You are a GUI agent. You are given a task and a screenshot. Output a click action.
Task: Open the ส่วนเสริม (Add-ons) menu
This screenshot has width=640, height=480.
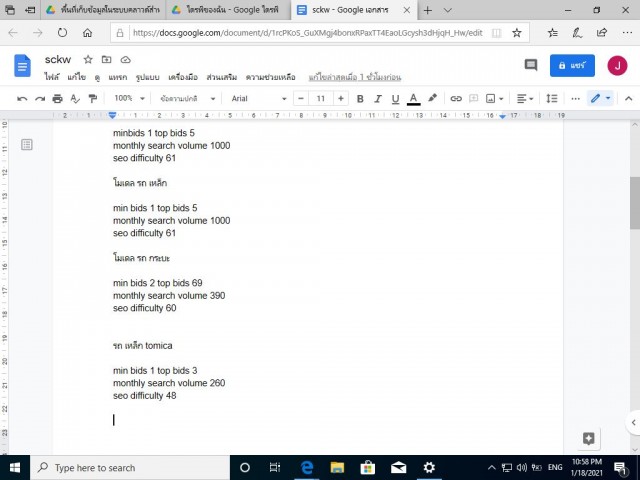222,77
